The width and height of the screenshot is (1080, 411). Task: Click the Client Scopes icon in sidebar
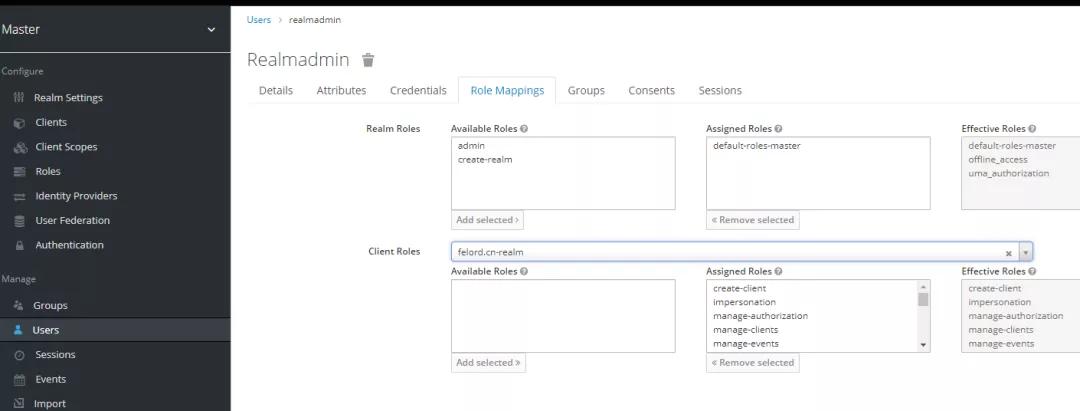19,147
